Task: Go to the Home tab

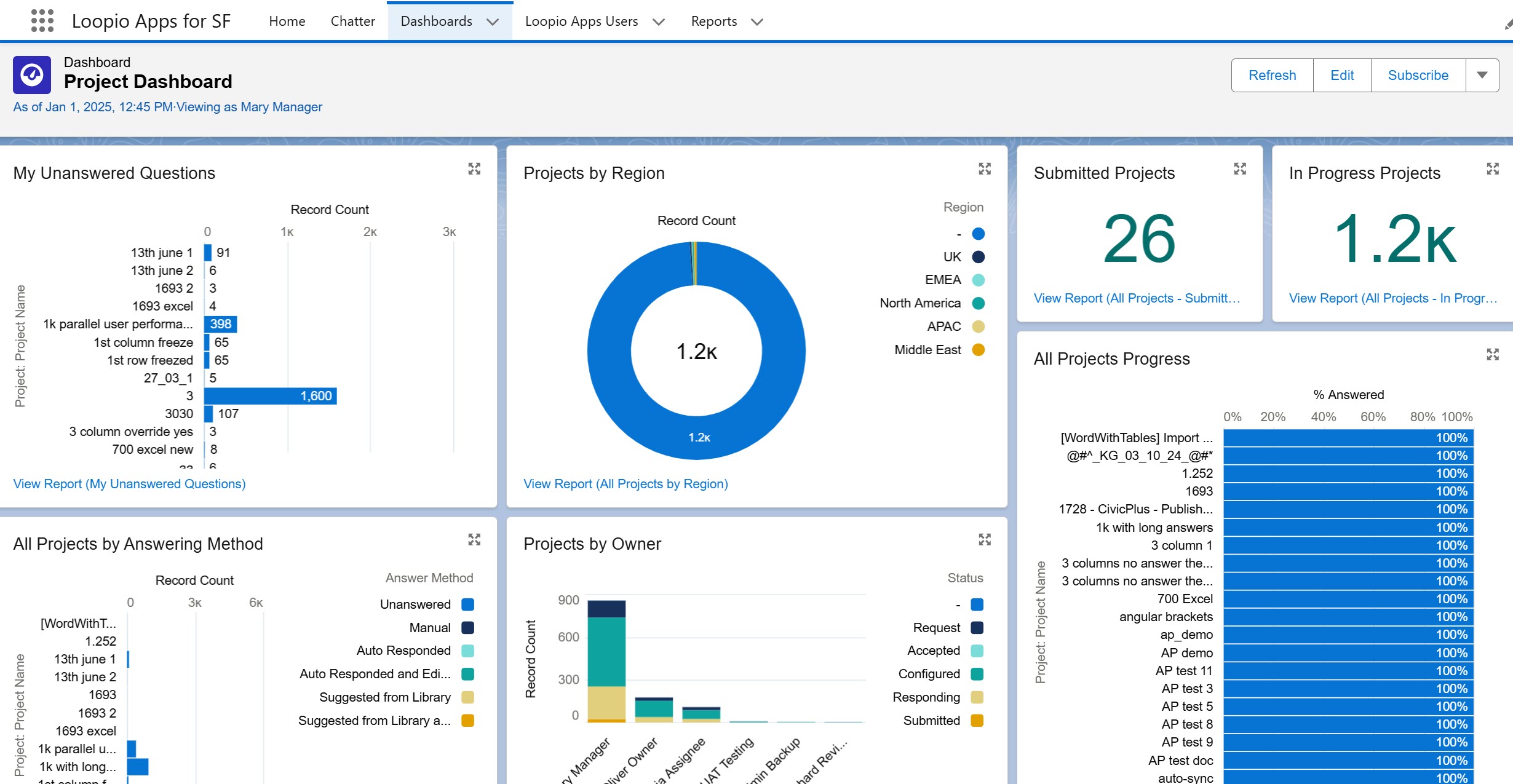Action: [x=287, y=21]
